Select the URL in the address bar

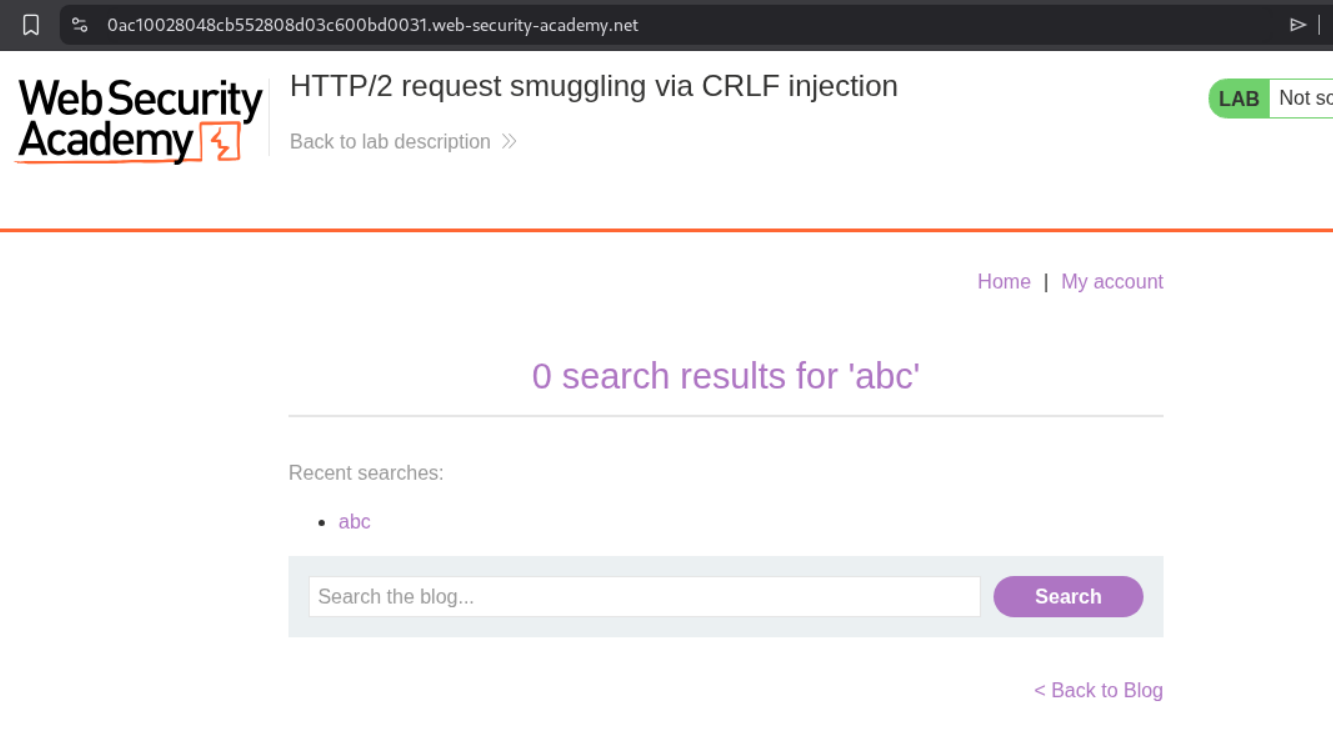372,25
